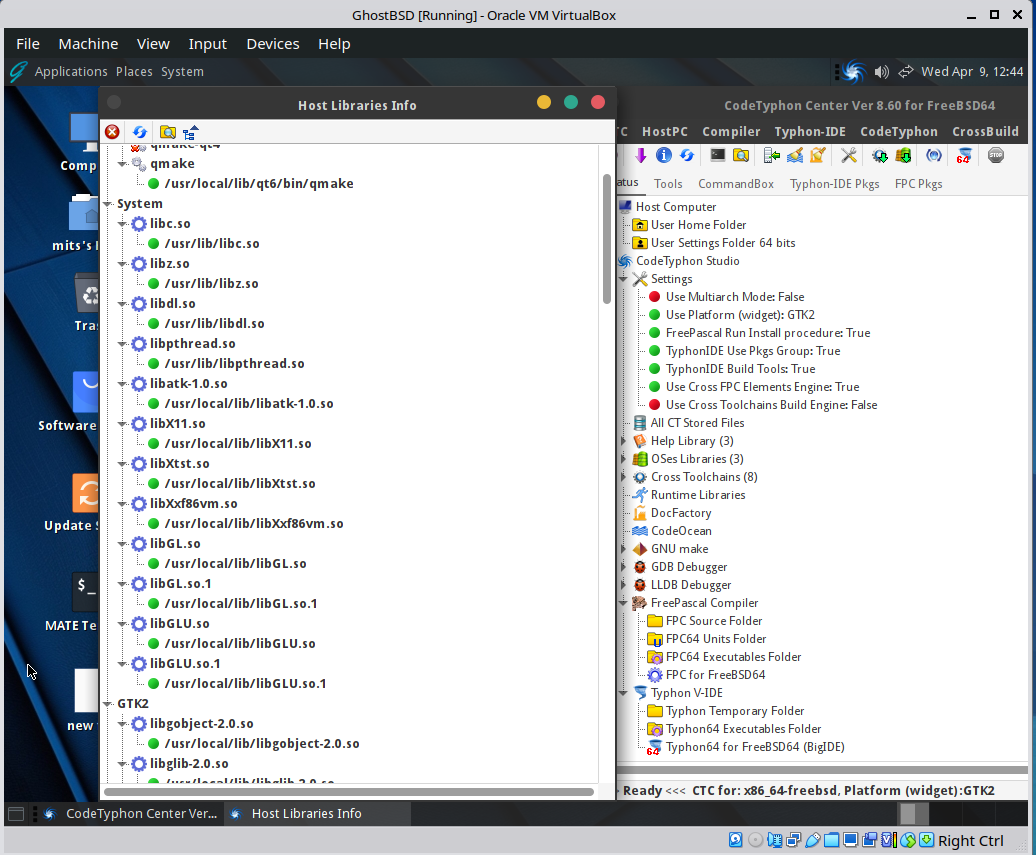Image resolution: width=1036 pixels, height=855 pixels.
Task: Select the All CT Stored Files item
Action: point(697,423)
